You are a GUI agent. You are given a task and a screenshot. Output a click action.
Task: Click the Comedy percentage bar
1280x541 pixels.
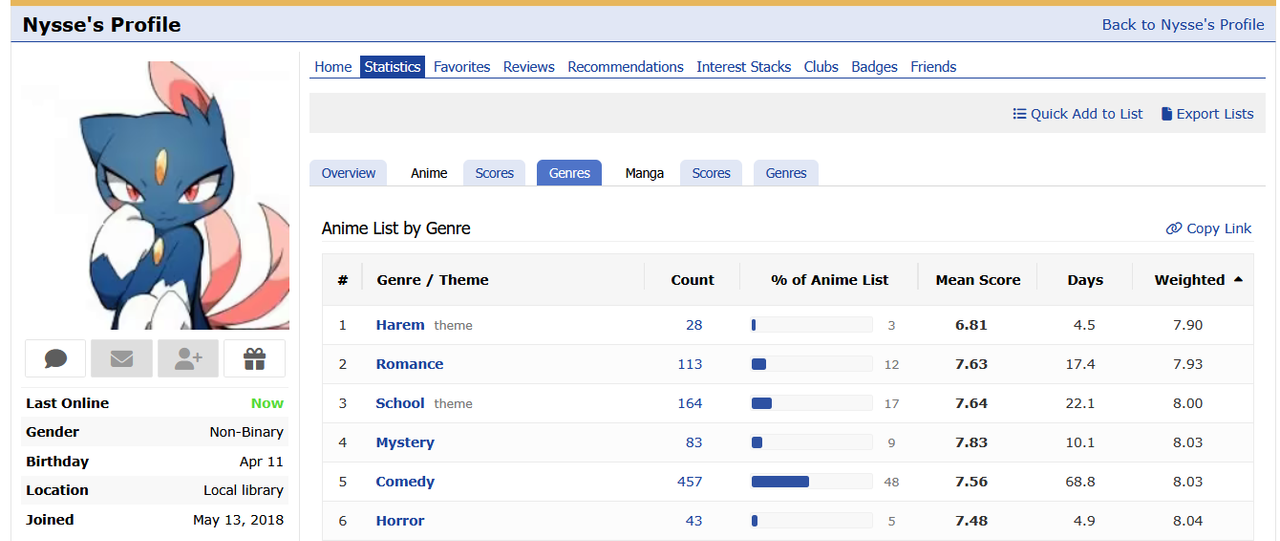click(x=812, y=481)
